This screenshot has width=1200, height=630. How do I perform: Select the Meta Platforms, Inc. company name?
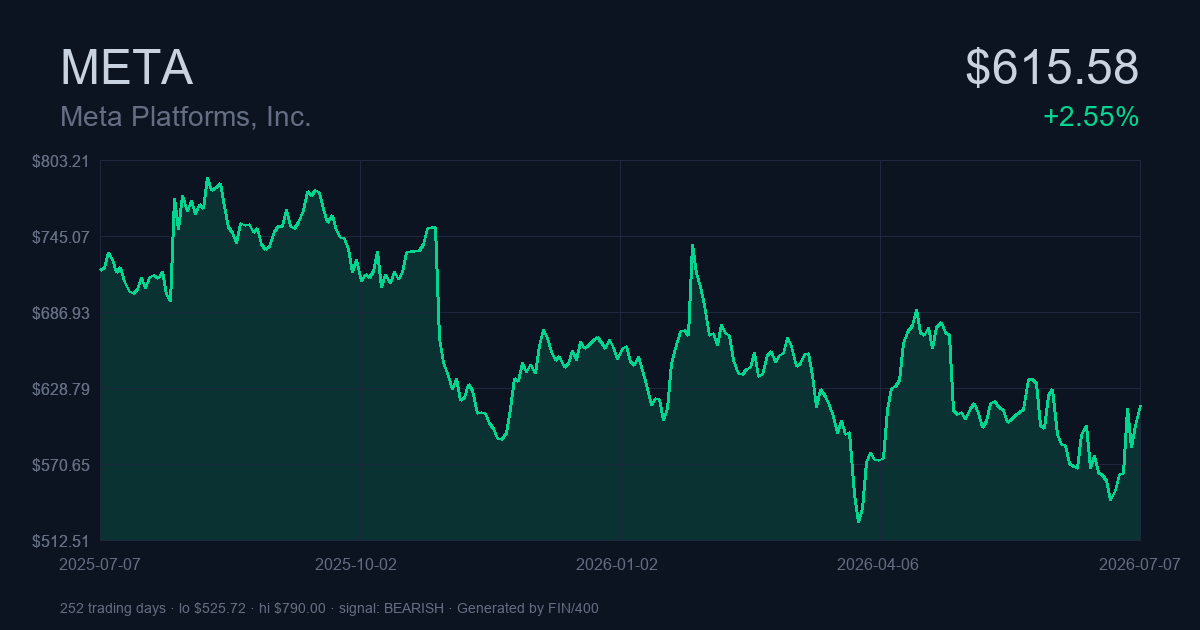click(x=186, y=117)
